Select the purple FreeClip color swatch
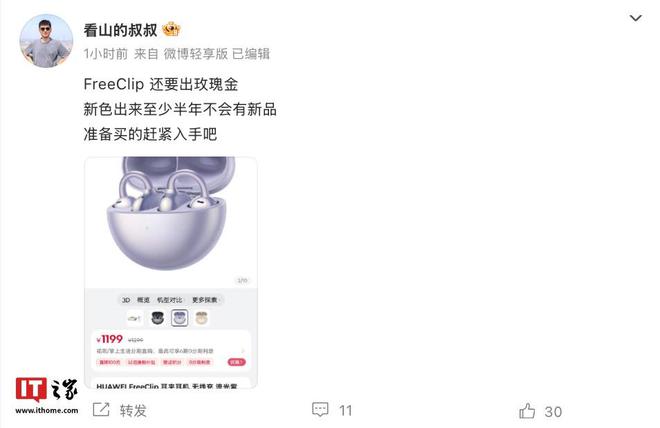Image resolution: width=660 pixels, height=428 pixels. [180, 318]
